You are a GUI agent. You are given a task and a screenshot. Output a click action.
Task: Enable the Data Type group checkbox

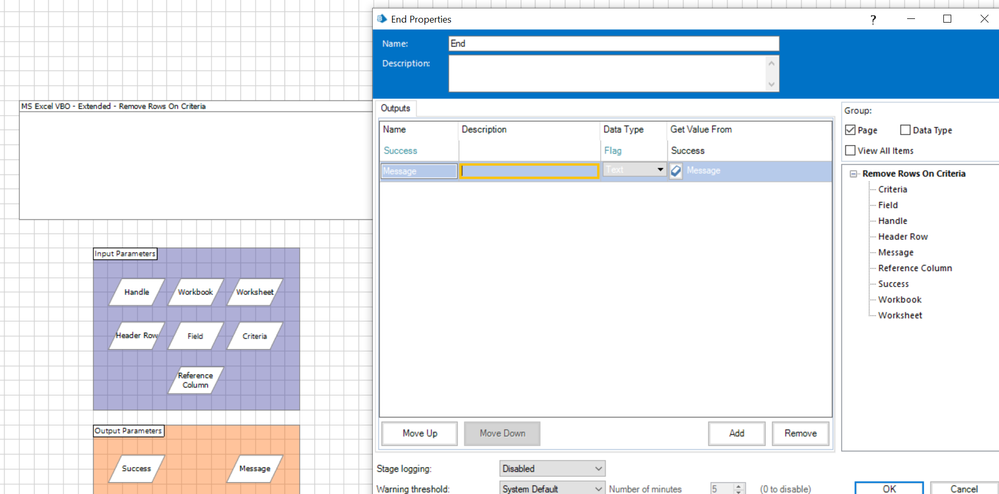click(x=905, y=130)
